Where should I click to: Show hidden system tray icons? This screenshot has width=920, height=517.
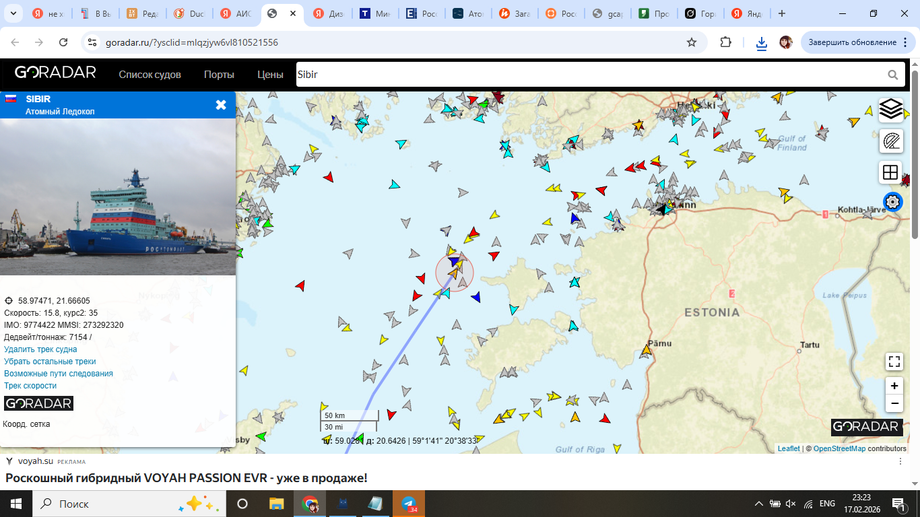click(759, 504)
